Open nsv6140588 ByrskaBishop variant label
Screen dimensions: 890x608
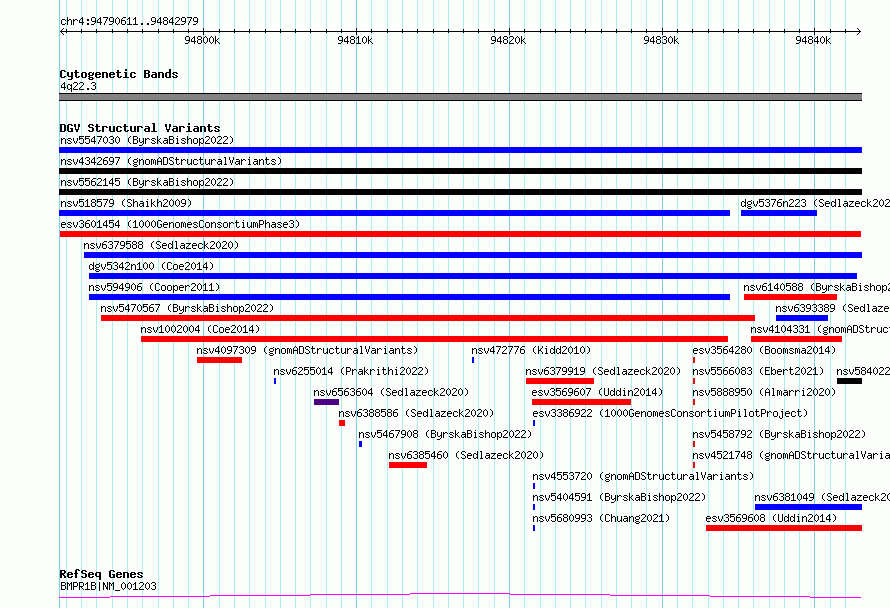pos(817,287)
